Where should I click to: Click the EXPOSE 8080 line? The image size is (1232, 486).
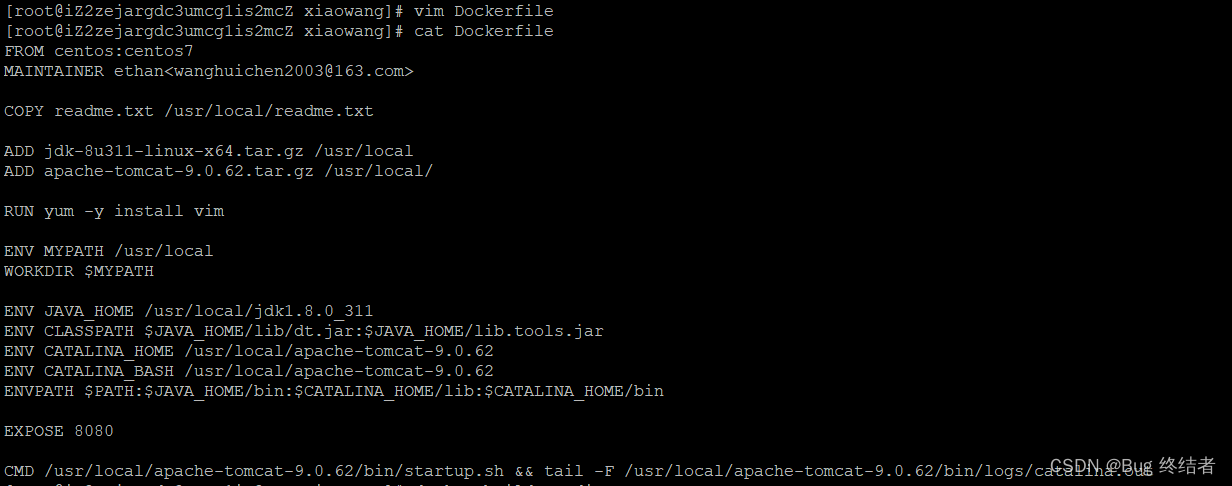coord(59,431)
